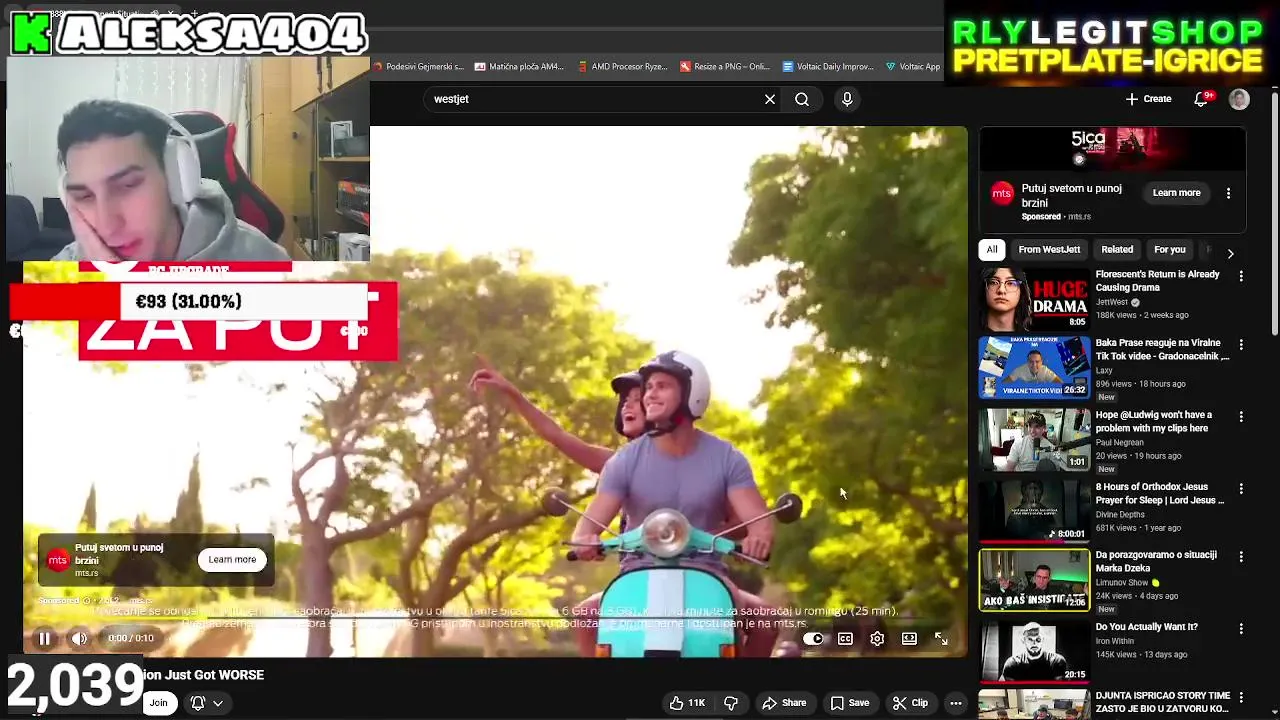Select the For you chip
The image size is (1280, 720).
click(x=1169, y=250)
